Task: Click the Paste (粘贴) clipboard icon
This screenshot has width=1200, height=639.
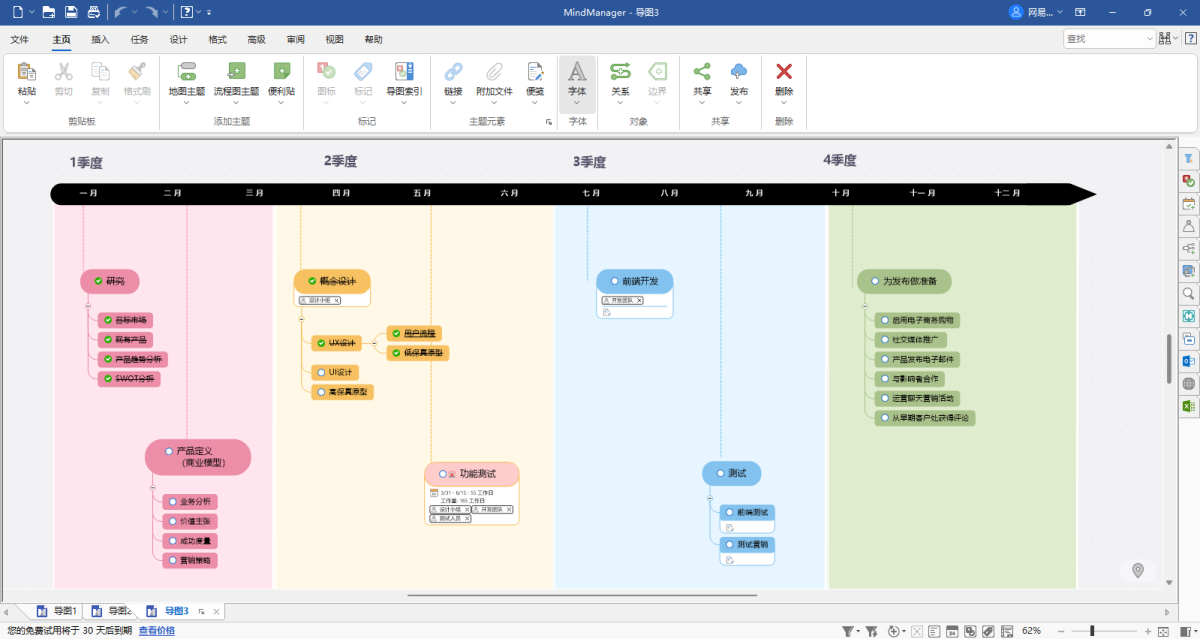Action: coord(27,71)
